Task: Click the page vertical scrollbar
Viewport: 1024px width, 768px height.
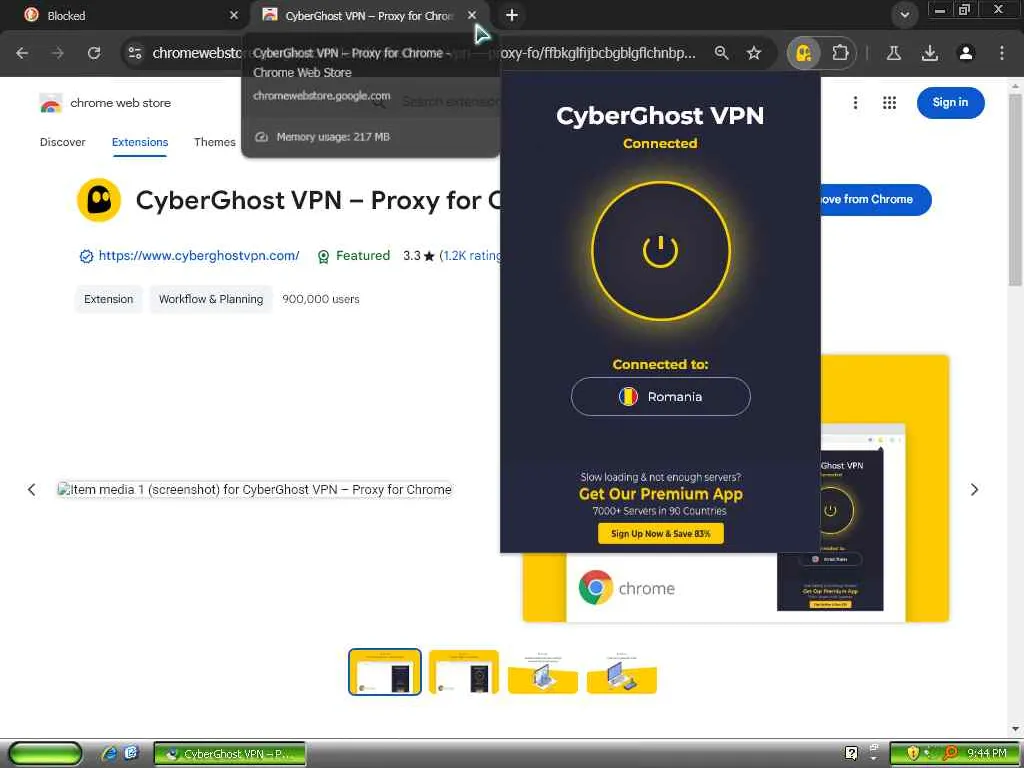Action: (x=1015, y=189)
